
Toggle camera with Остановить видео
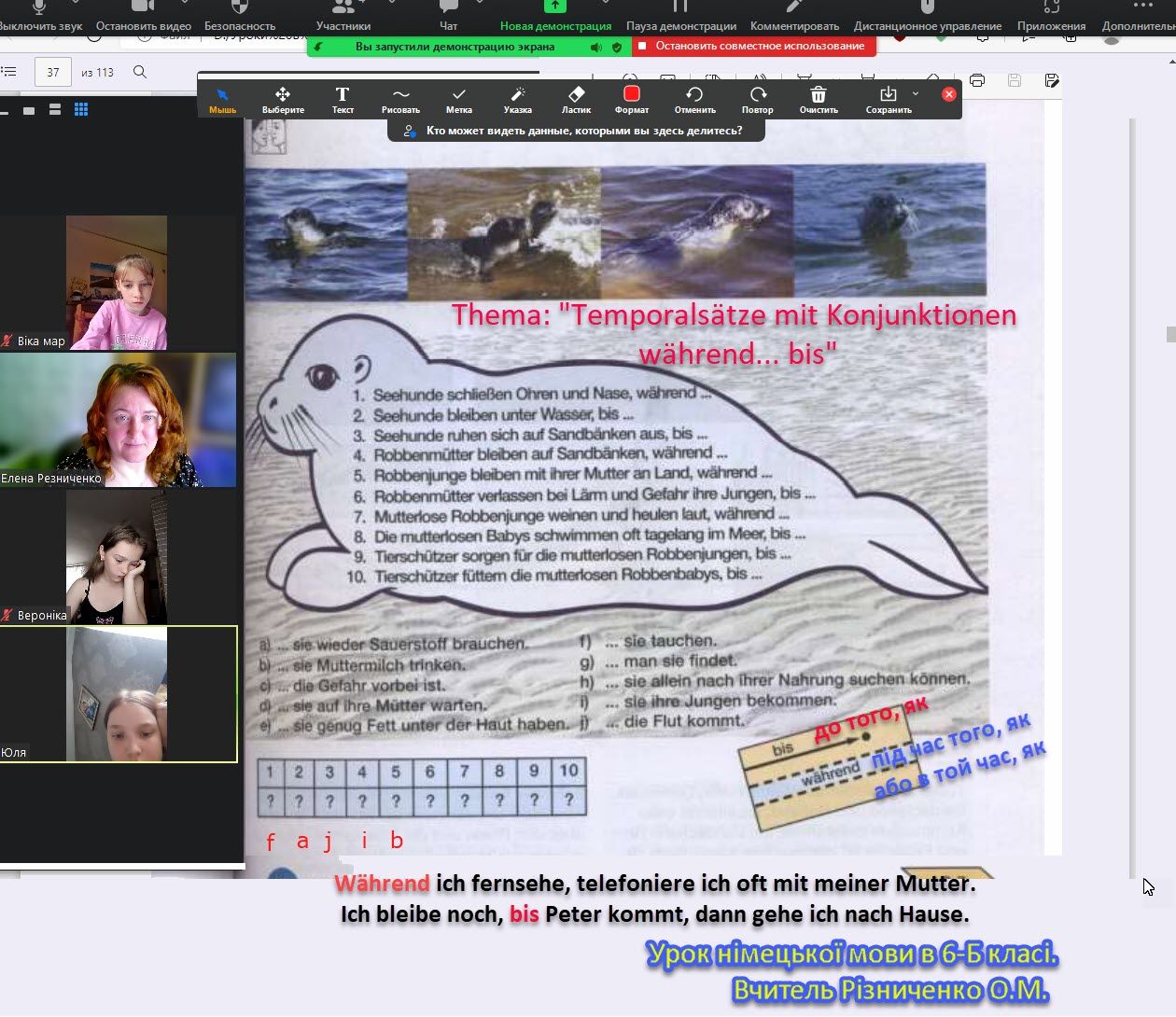(x=143, y=16)
